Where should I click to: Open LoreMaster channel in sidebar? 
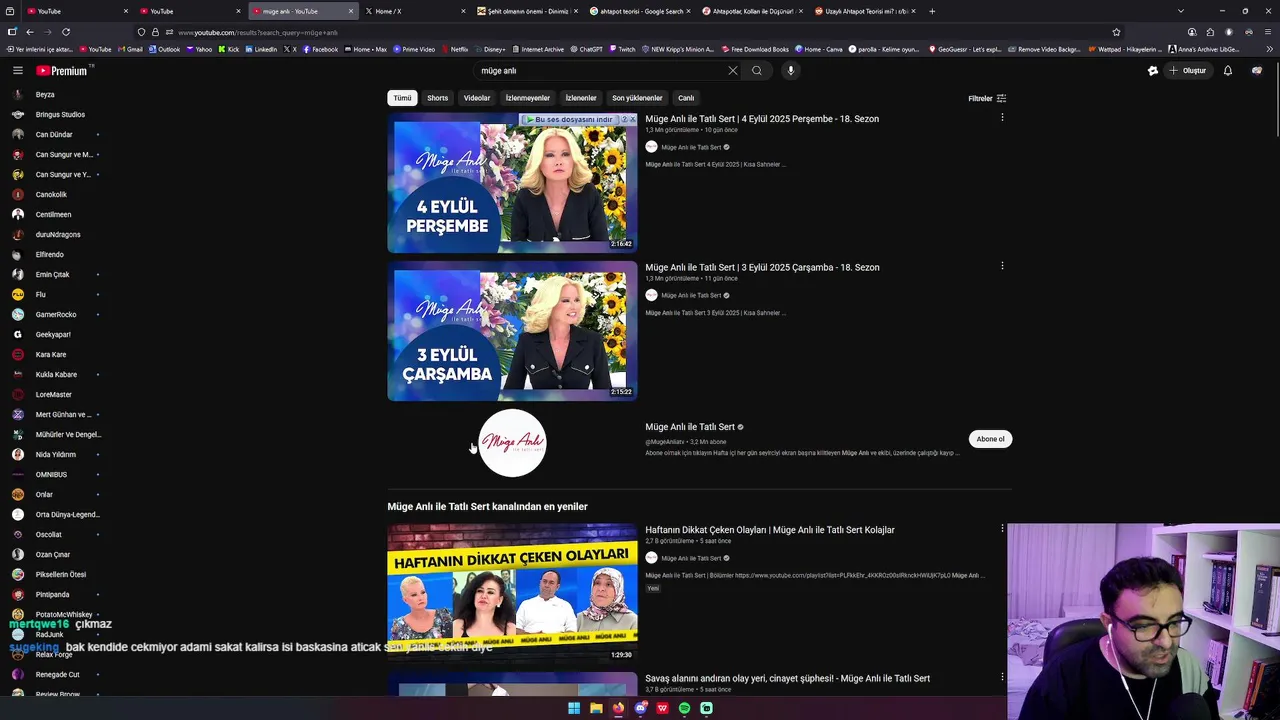coord(55,394)
